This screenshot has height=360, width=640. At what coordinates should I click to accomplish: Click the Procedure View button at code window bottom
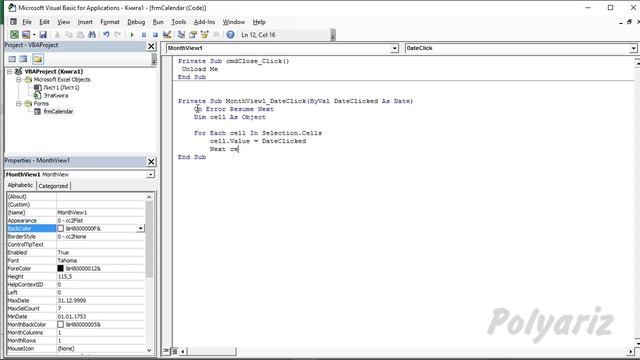[166, 351]
